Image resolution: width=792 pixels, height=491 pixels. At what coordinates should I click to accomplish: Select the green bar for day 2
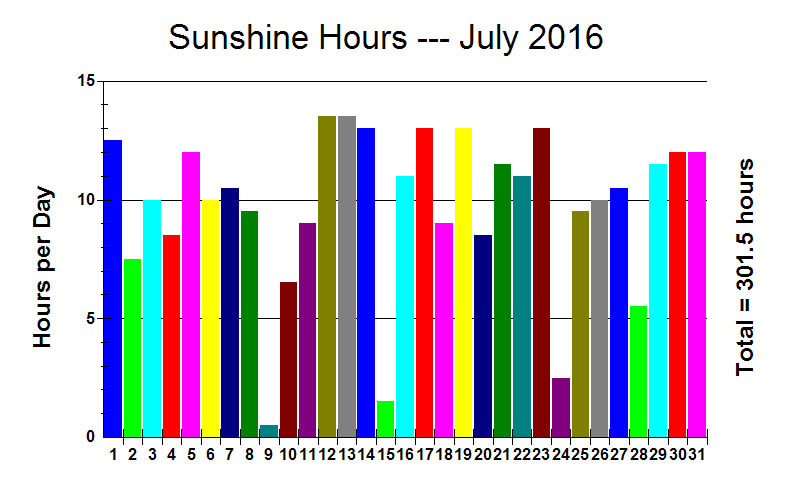[x=132, y=348]
